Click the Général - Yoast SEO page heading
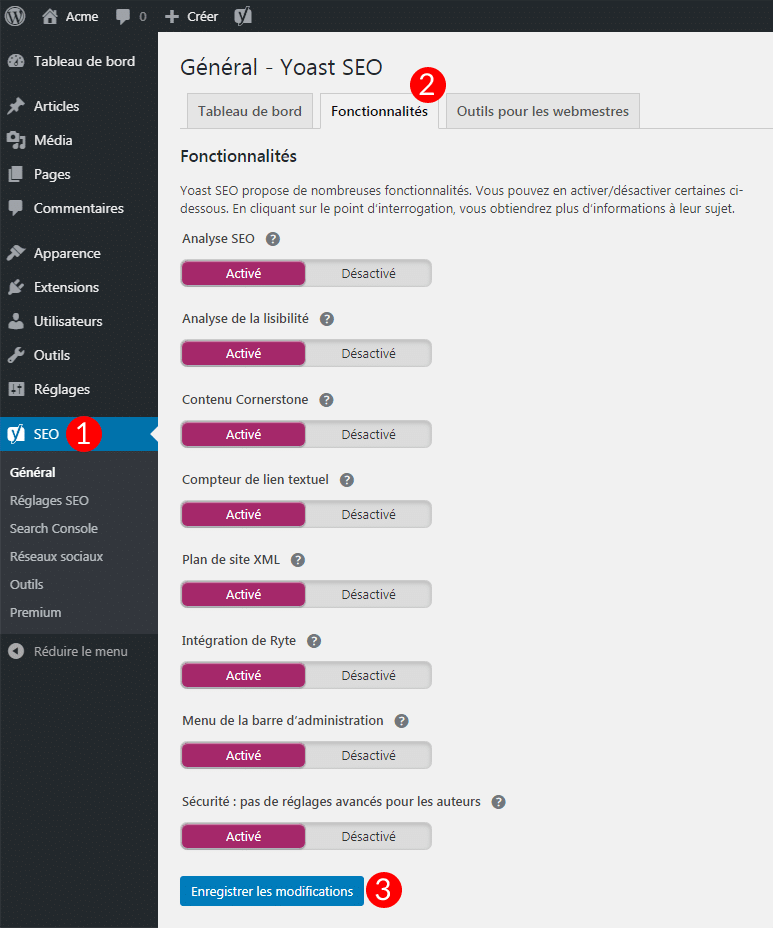Viewport: 773px width, 928px height. coord(281,67)
